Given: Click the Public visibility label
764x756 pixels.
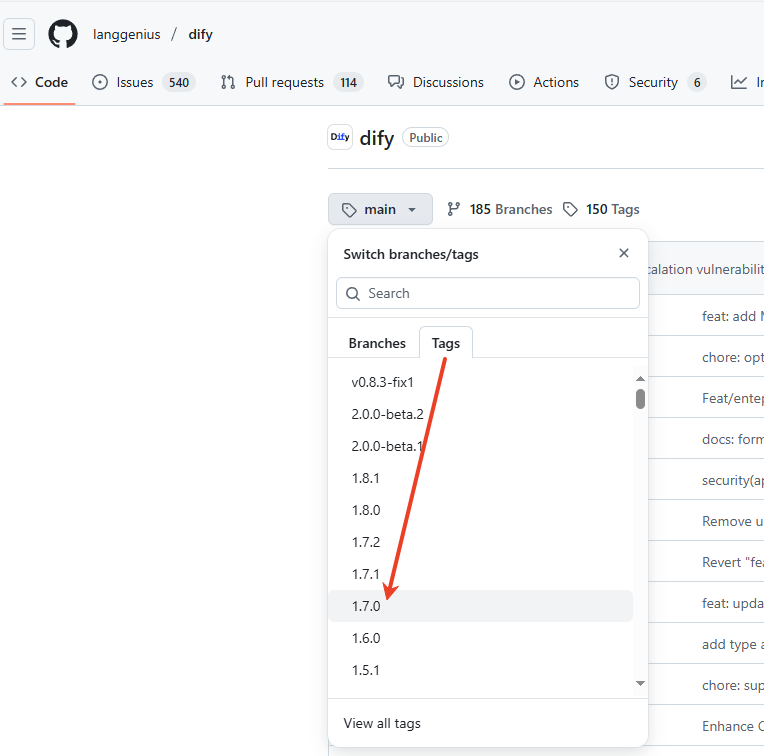Looking at the screenshot, I should (425, 138).
